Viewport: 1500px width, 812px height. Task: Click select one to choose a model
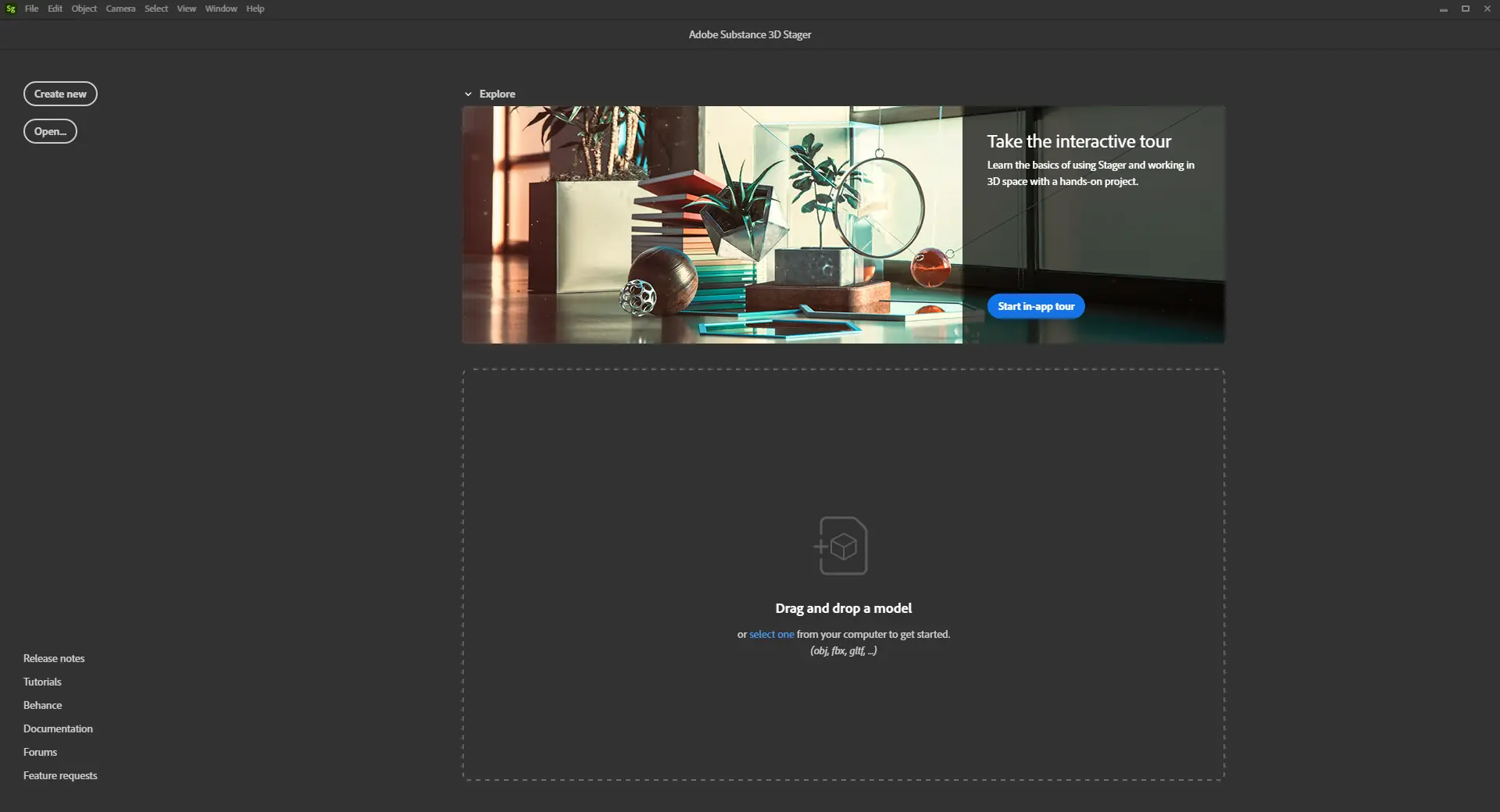click(771, 634)
